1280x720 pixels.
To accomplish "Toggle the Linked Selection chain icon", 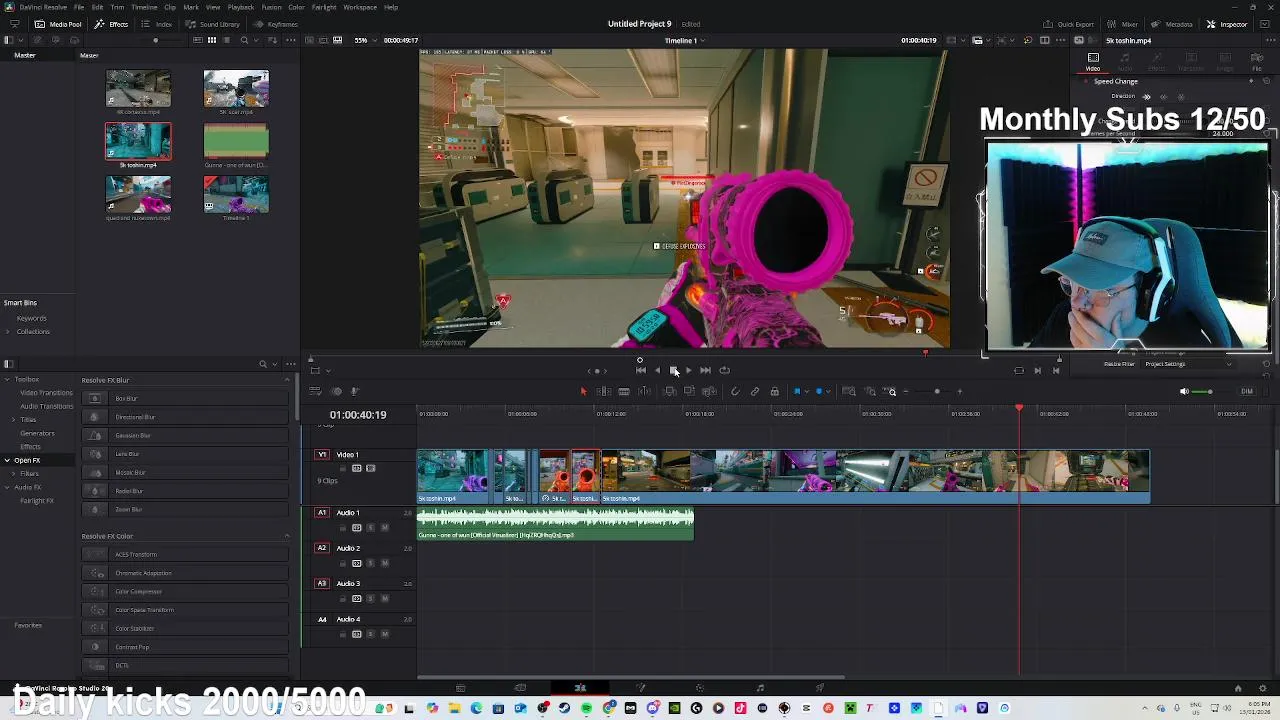I will (x=755, y=391).
